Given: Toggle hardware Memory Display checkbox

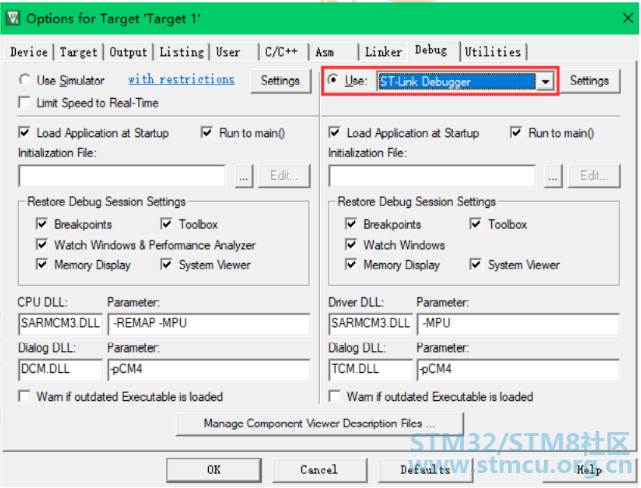Looking at the screenshot, I should [x=351, y=264].
